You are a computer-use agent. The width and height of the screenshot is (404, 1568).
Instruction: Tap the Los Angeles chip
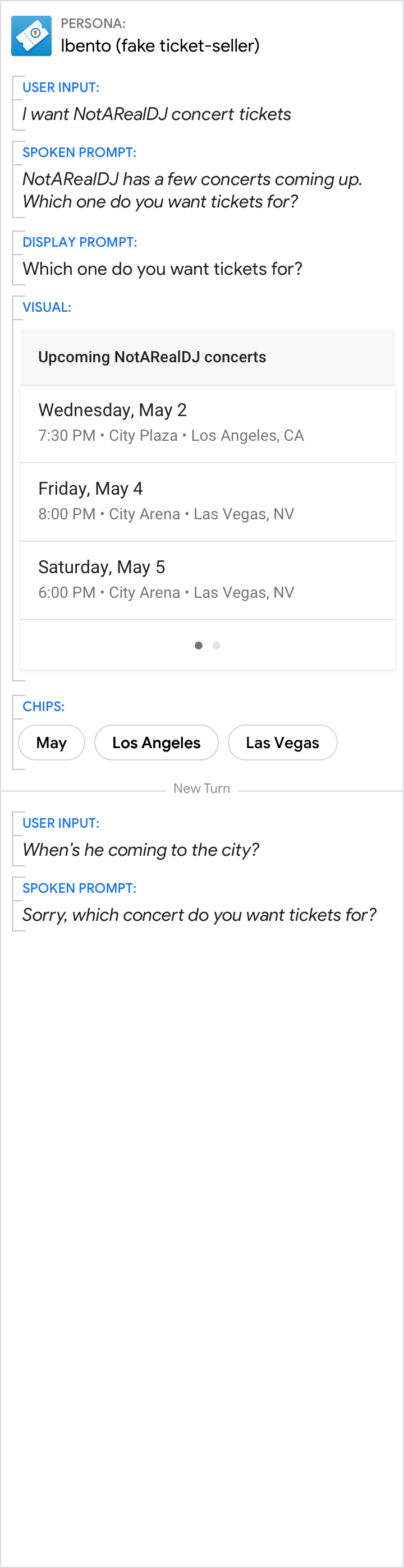click(x=156, y=743)
